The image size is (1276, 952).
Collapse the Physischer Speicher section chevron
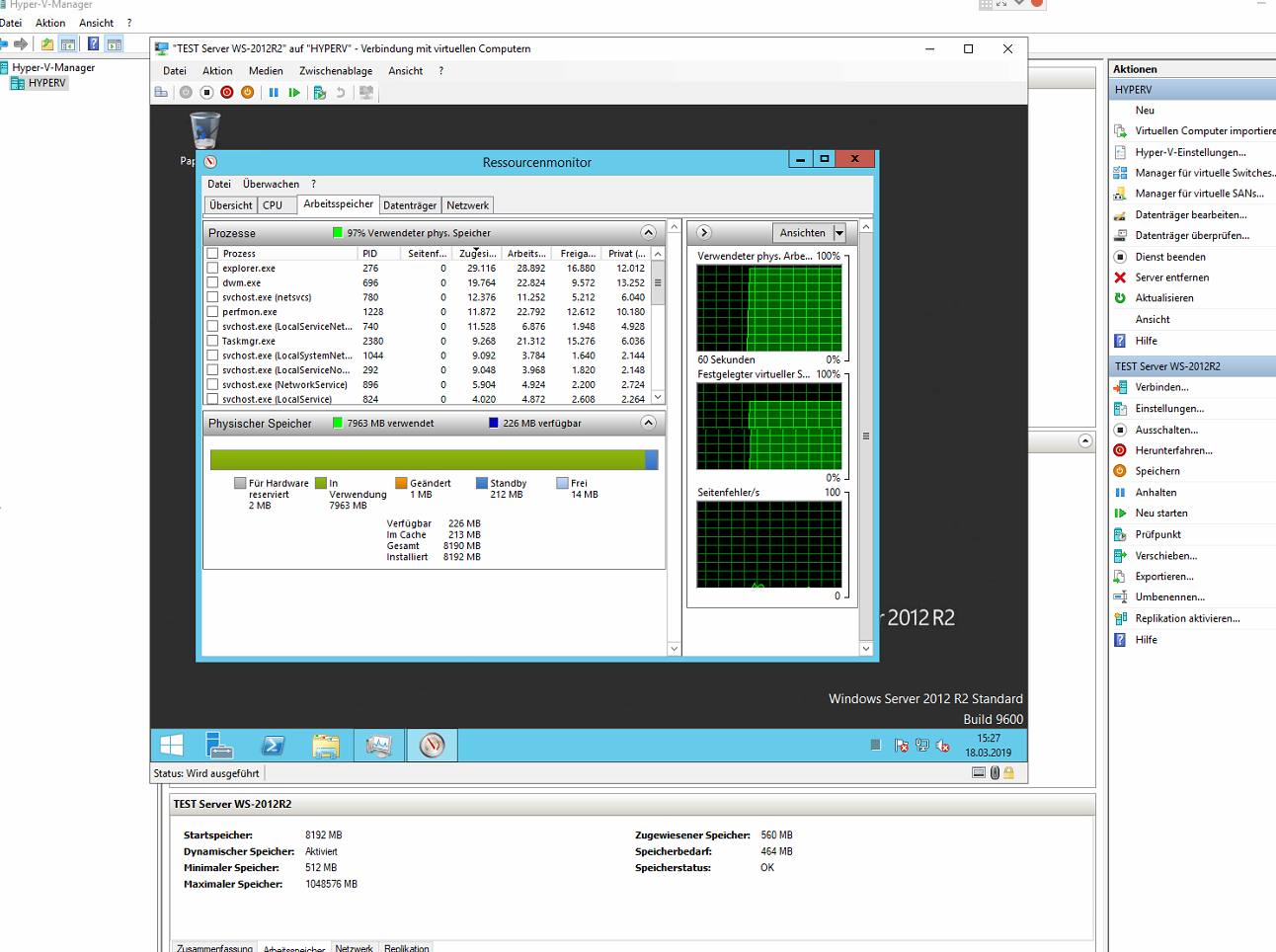[x=648, y=423]
